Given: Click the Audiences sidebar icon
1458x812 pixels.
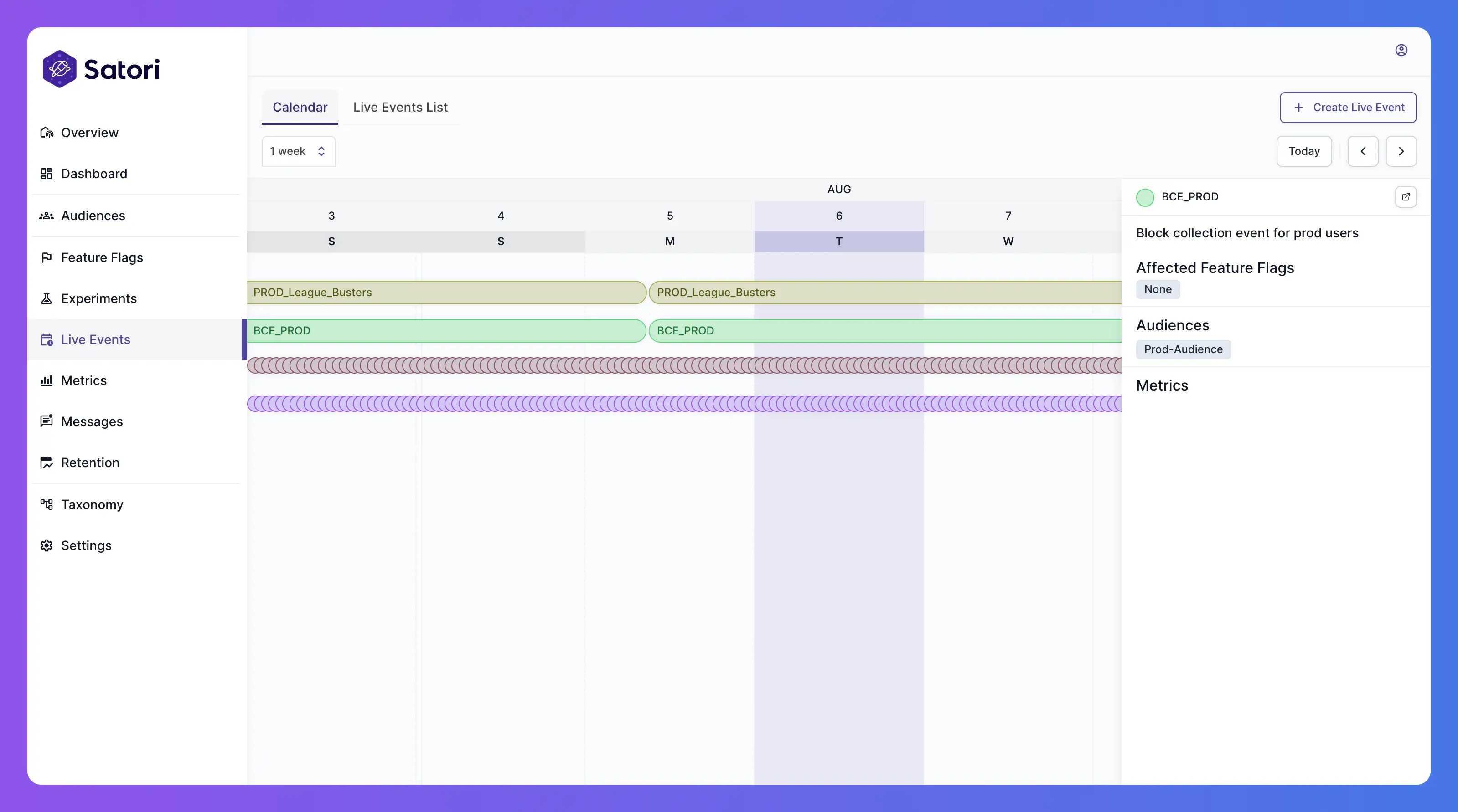Looking at the screenshot, I should (46, 215).
